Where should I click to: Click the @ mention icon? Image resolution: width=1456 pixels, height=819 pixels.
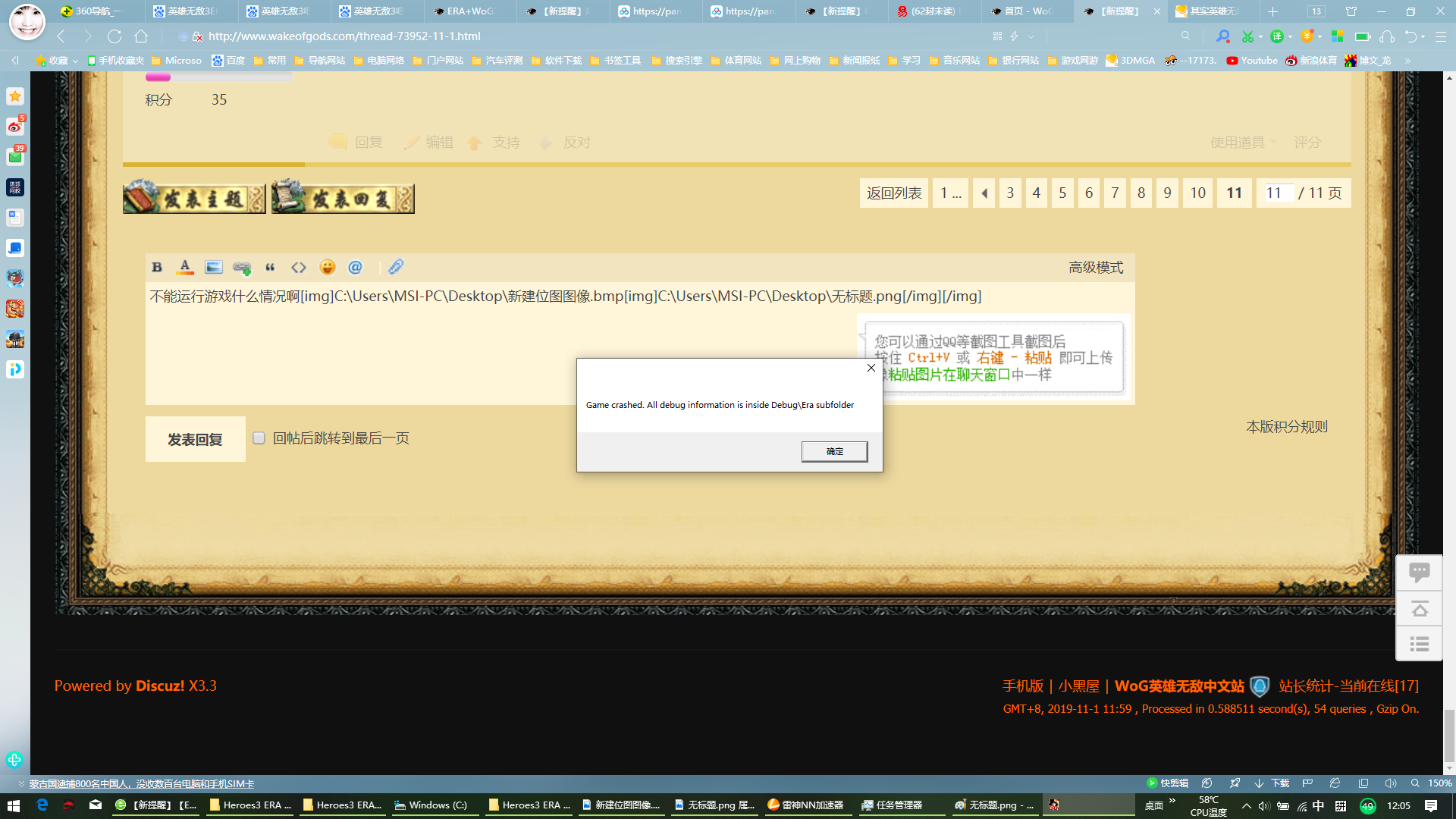coord(355,267)
